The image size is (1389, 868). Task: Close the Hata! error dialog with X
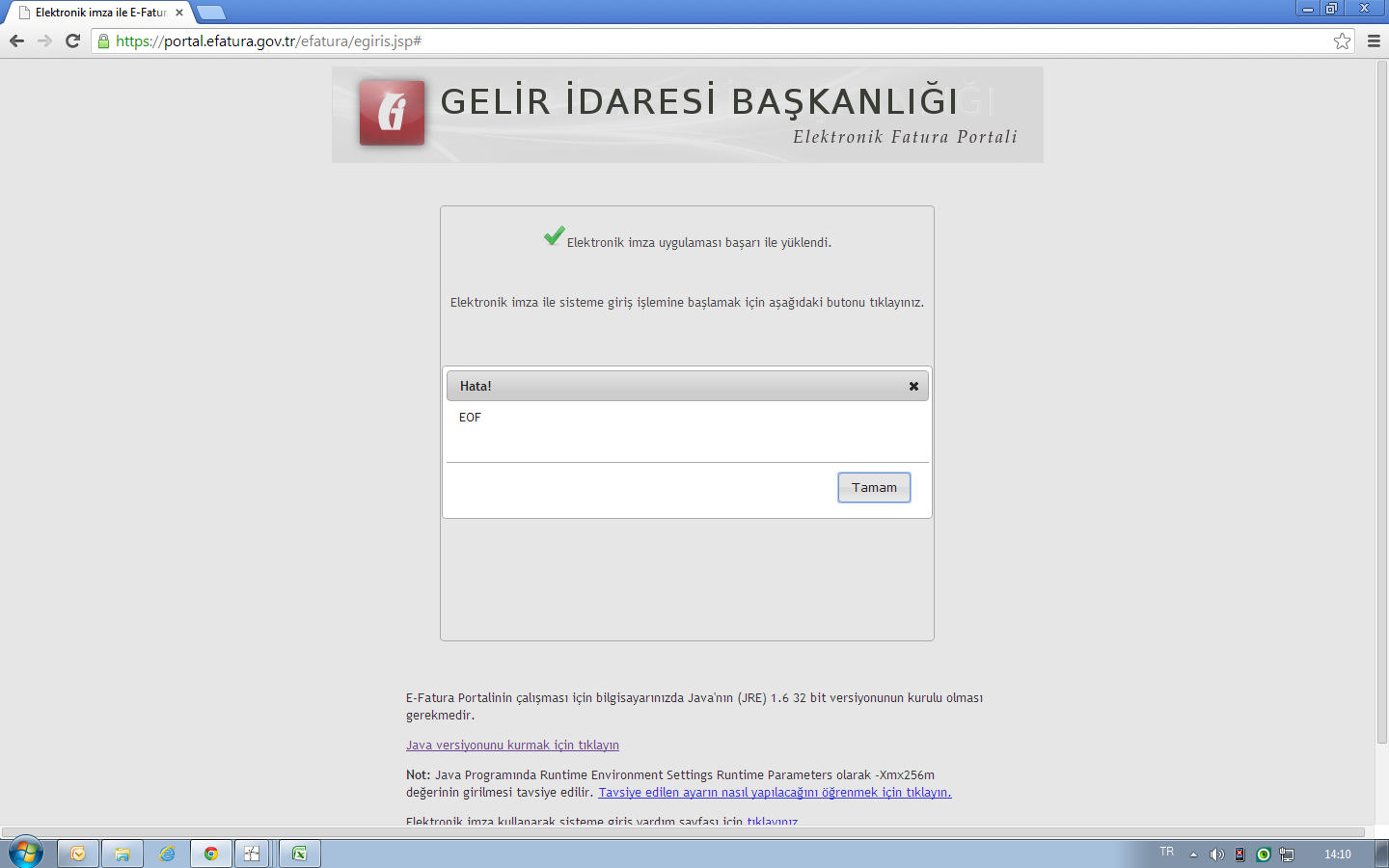(x=913, y=386)
